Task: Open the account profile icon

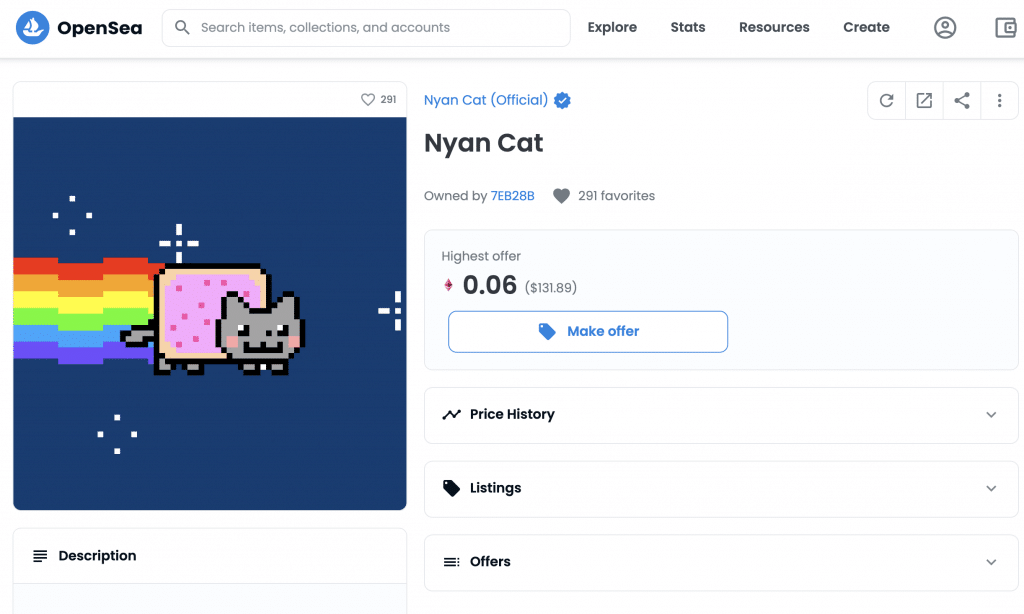Action: pyautogui.click(x=945, y=28)
